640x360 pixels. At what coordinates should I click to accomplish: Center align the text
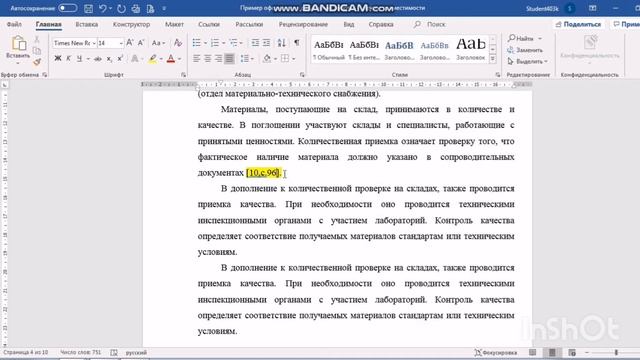[x=207, y=59]
